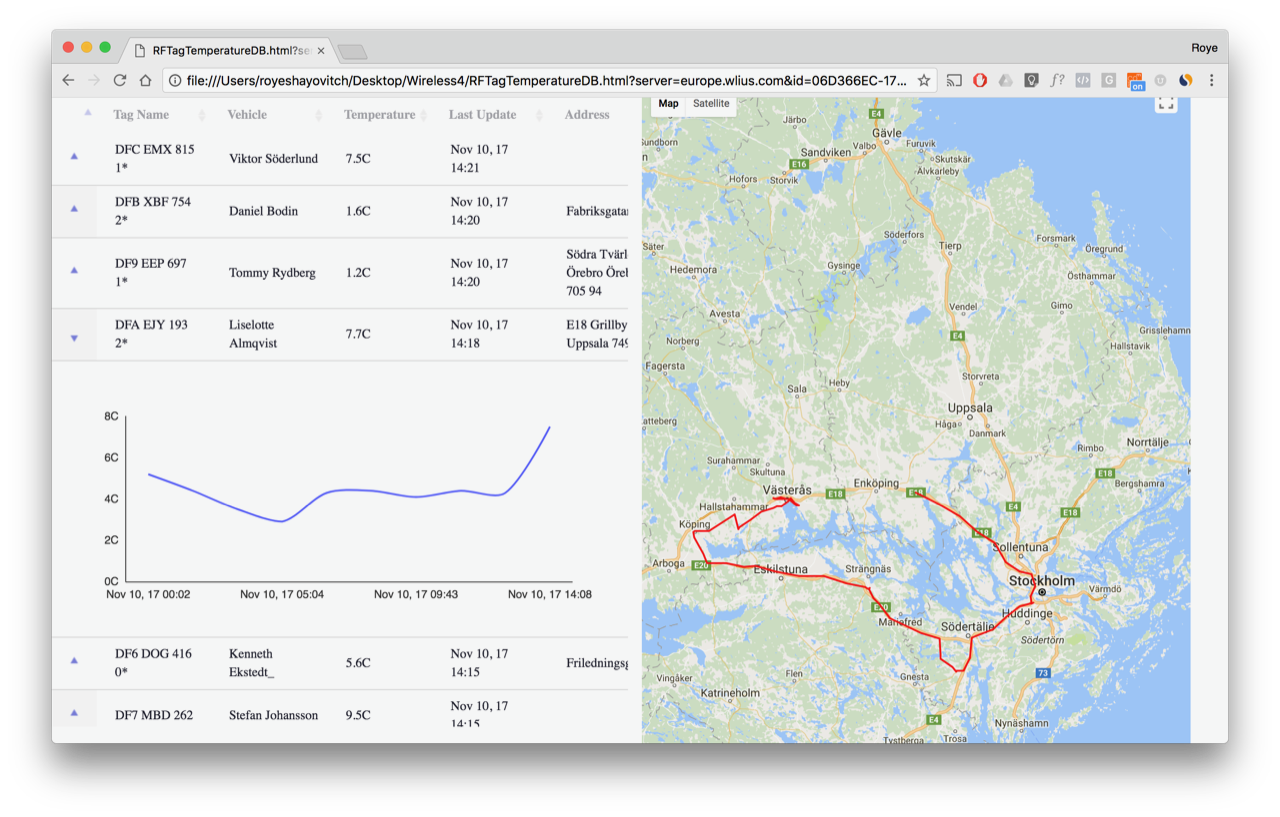
Task: Expand the DFB XBF 754 row
Action: pos(74,209)
